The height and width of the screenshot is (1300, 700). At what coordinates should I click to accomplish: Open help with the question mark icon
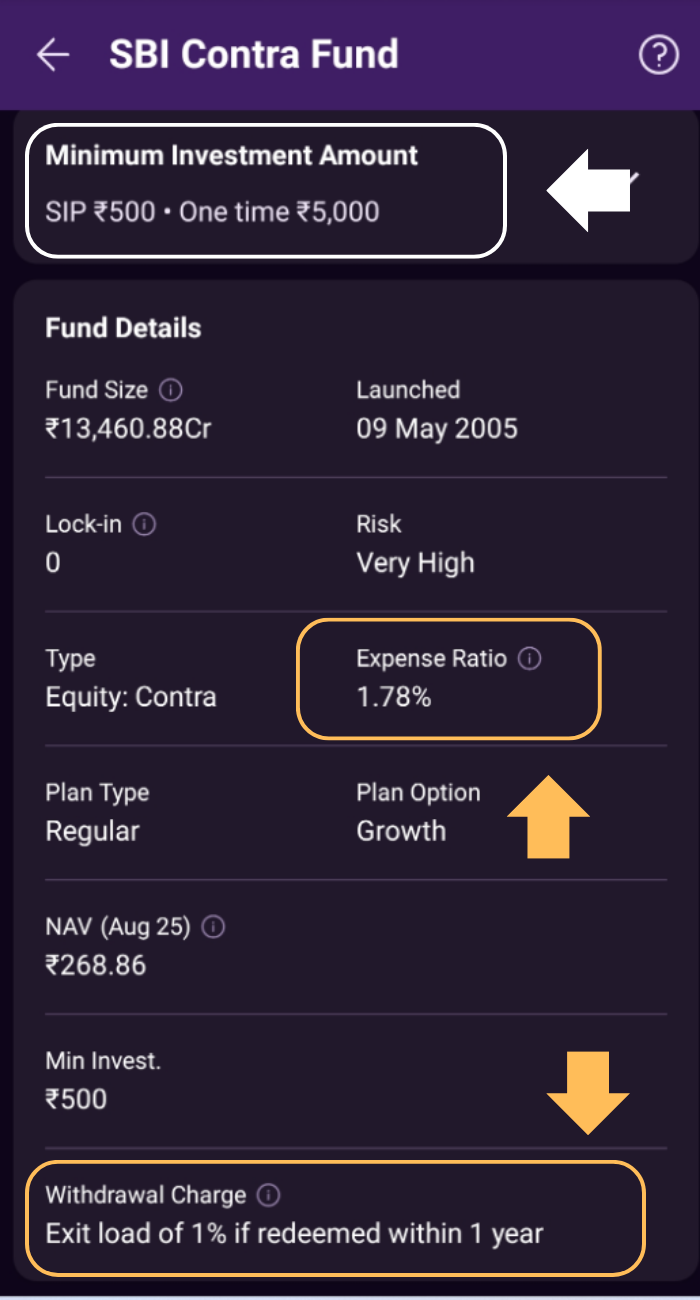[x=658, y=56]
